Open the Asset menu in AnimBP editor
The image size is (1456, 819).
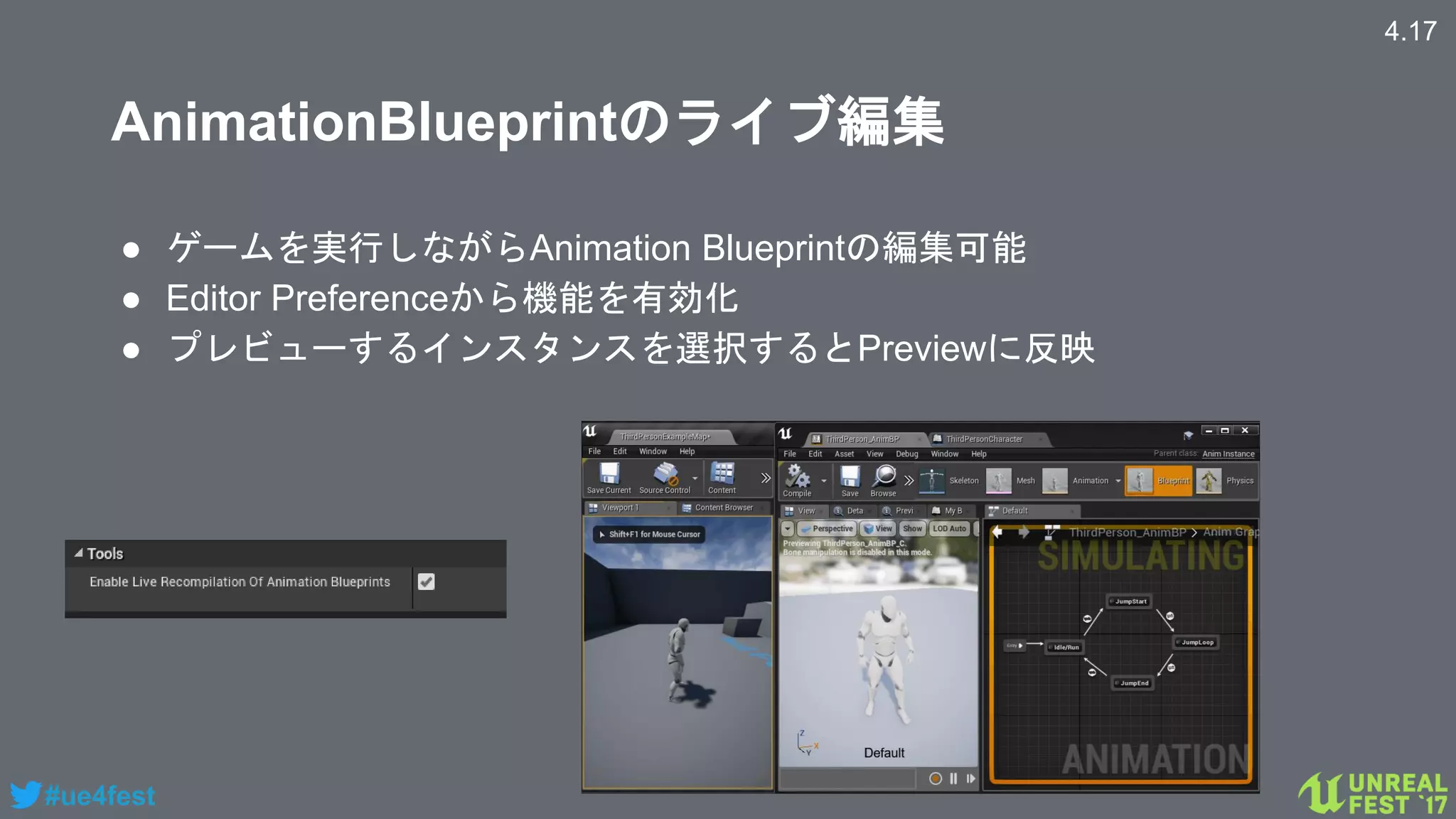coord(844,454)
